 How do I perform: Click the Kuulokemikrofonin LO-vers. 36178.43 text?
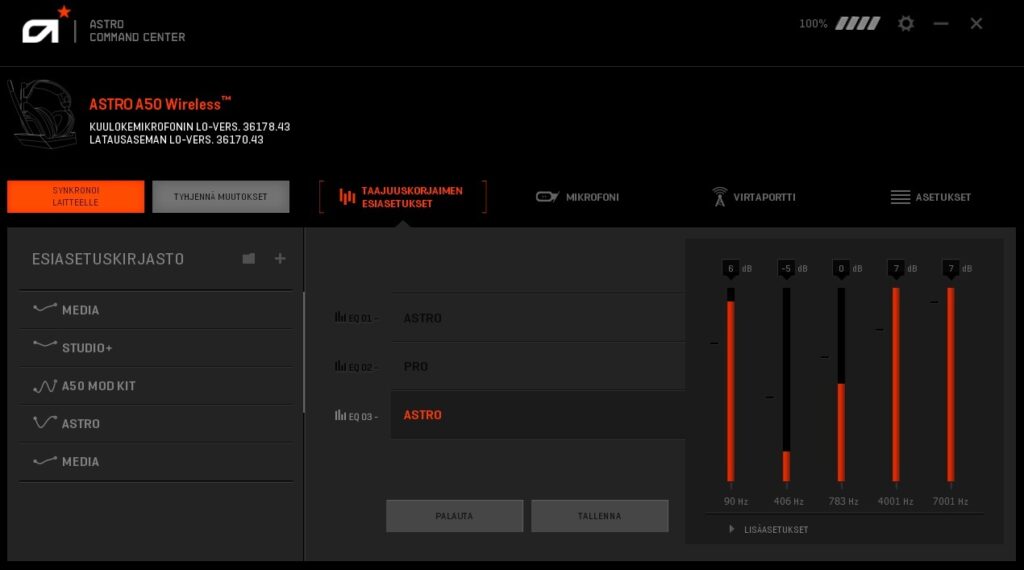(189, 127)
